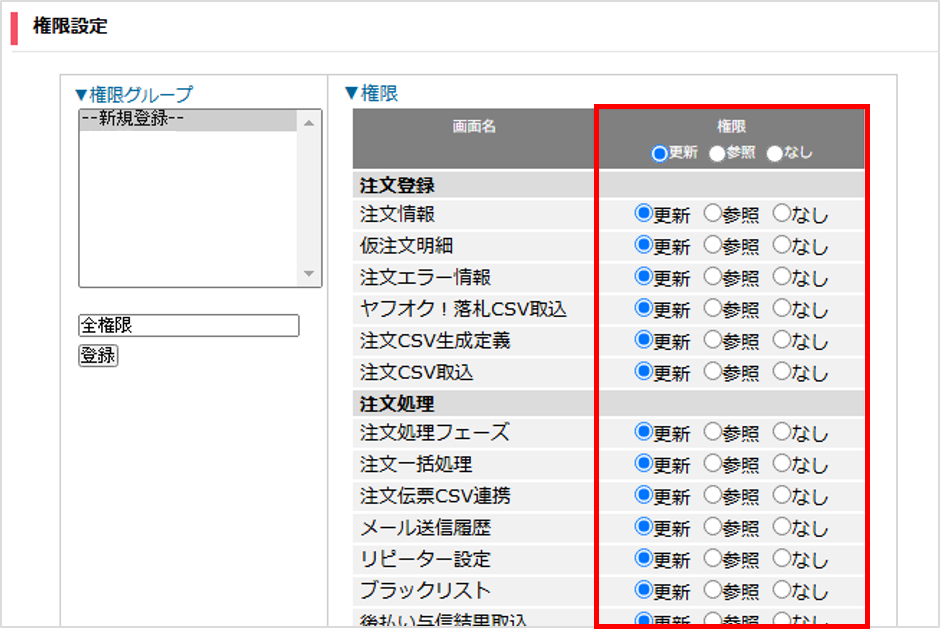This screenshot has height=629, width=940.
Task: Set ヤフオク！落札CSV取込 to 参照
Action: [x=712, y=308]
